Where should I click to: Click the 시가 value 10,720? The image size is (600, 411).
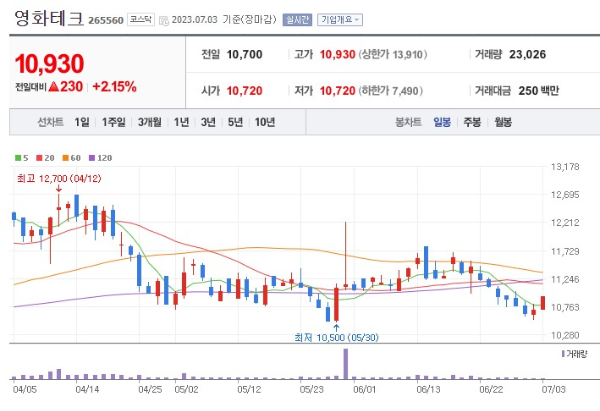pos(245,91)
